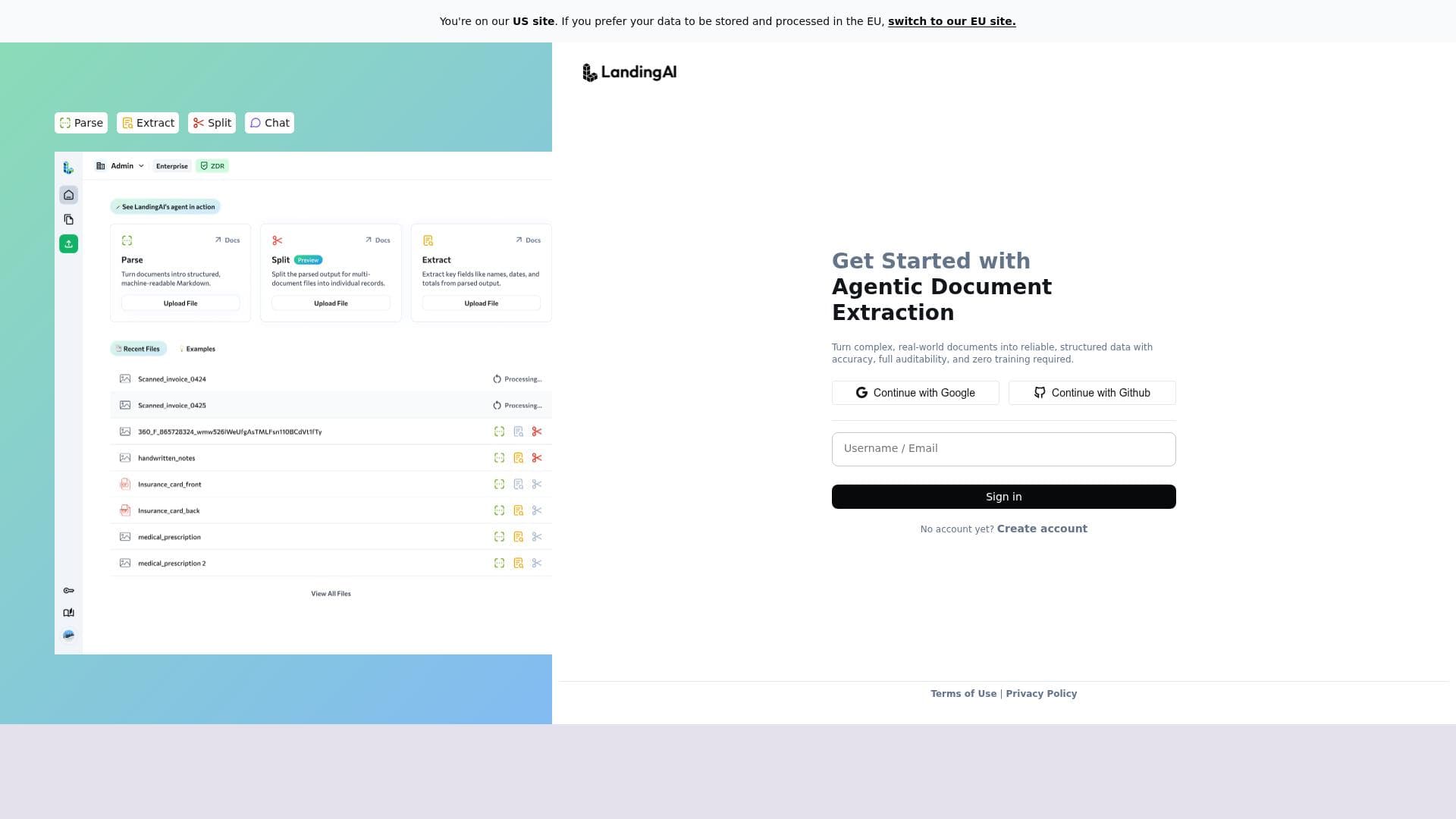Select the Chat feature tab
The height and width of the screenshot is (819, 1456).
tap(269, 123)
